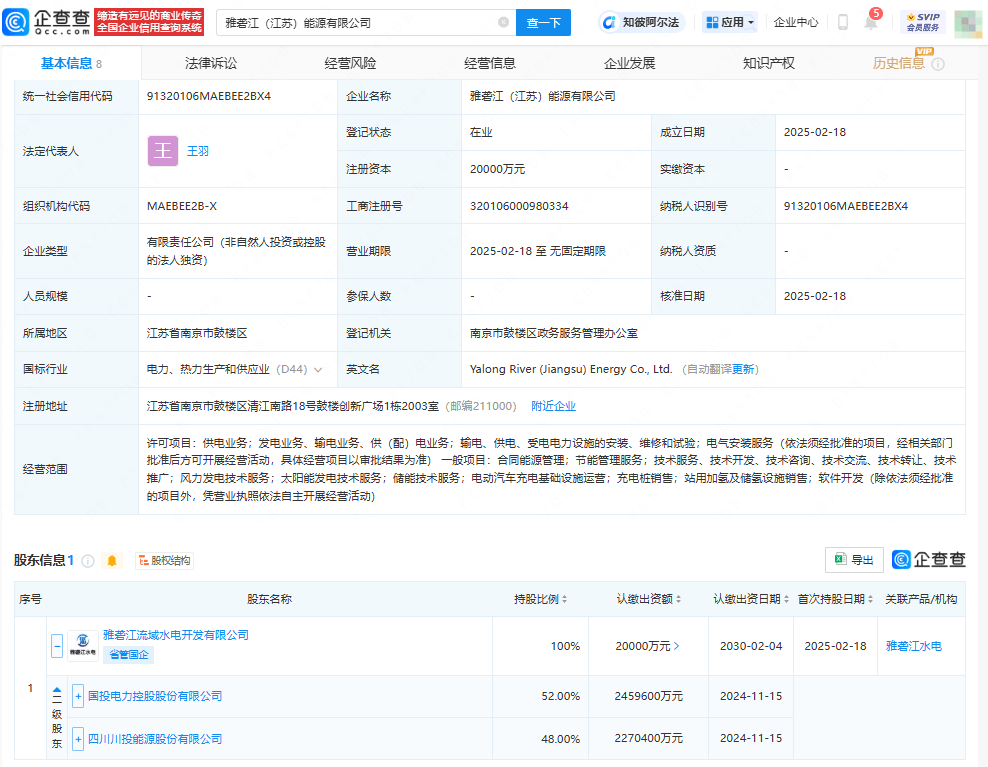Screen dimensions: 988x767
Task: Expand 20000万元 capital details arrow
Action: click(x=677, y=646)
